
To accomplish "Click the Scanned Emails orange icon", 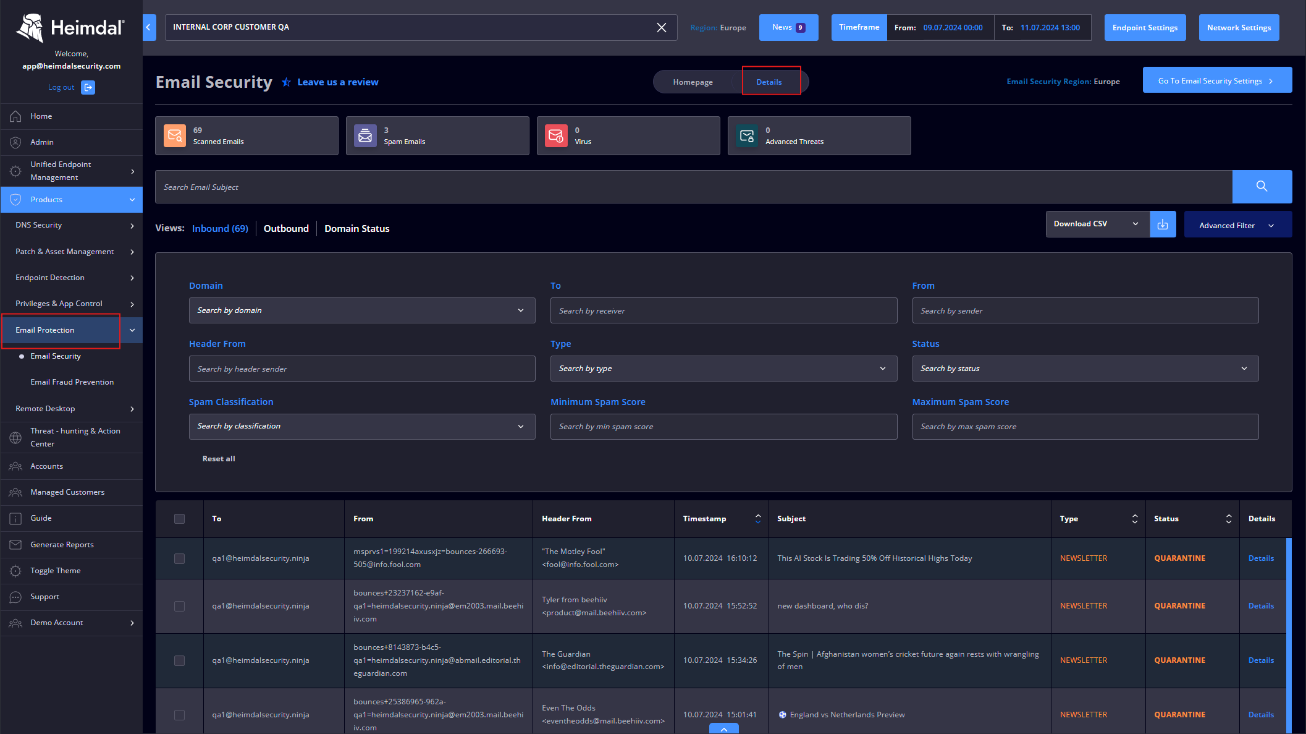I will click(175, 136).
